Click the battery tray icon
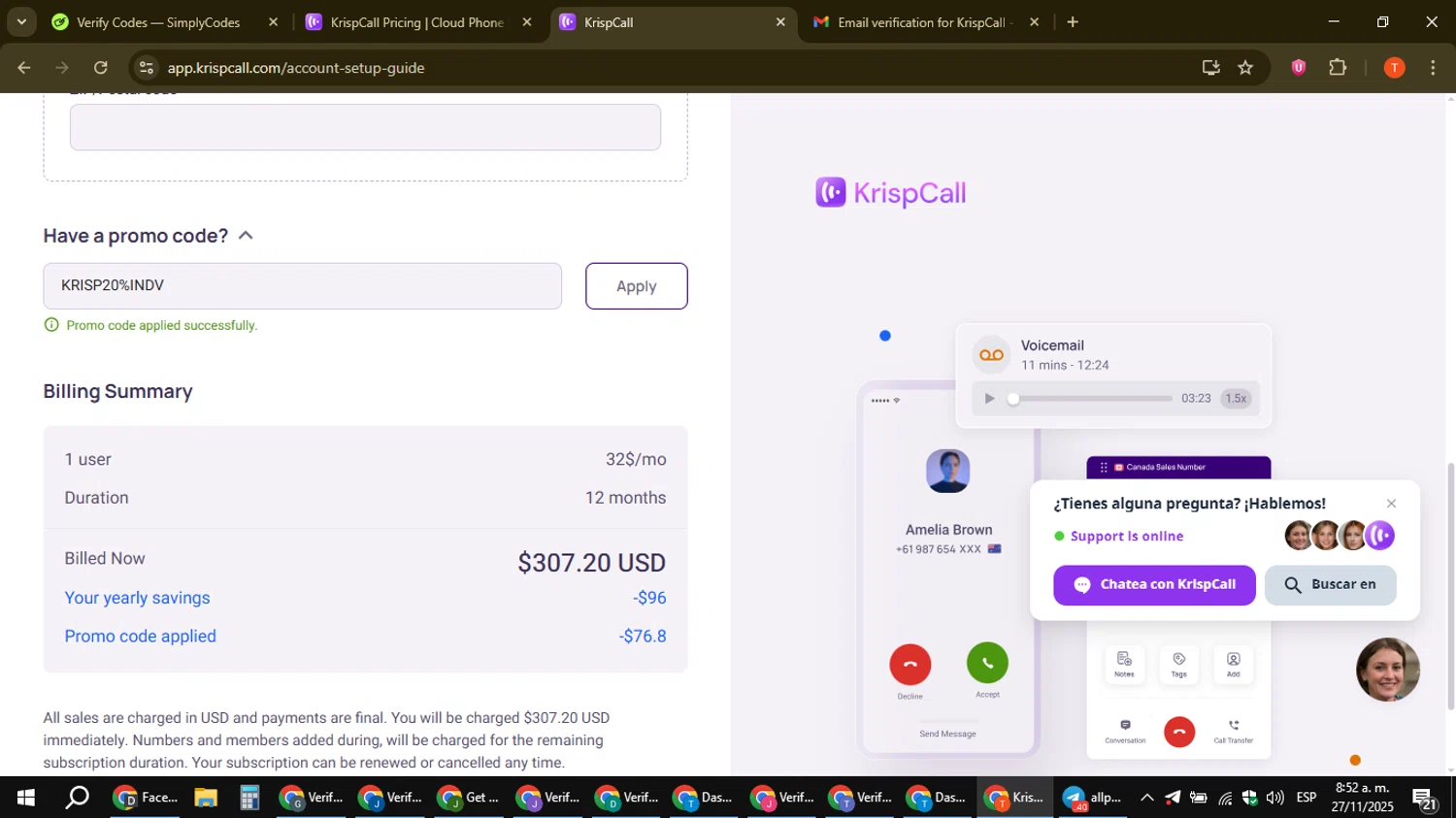 coord(1199,798)
